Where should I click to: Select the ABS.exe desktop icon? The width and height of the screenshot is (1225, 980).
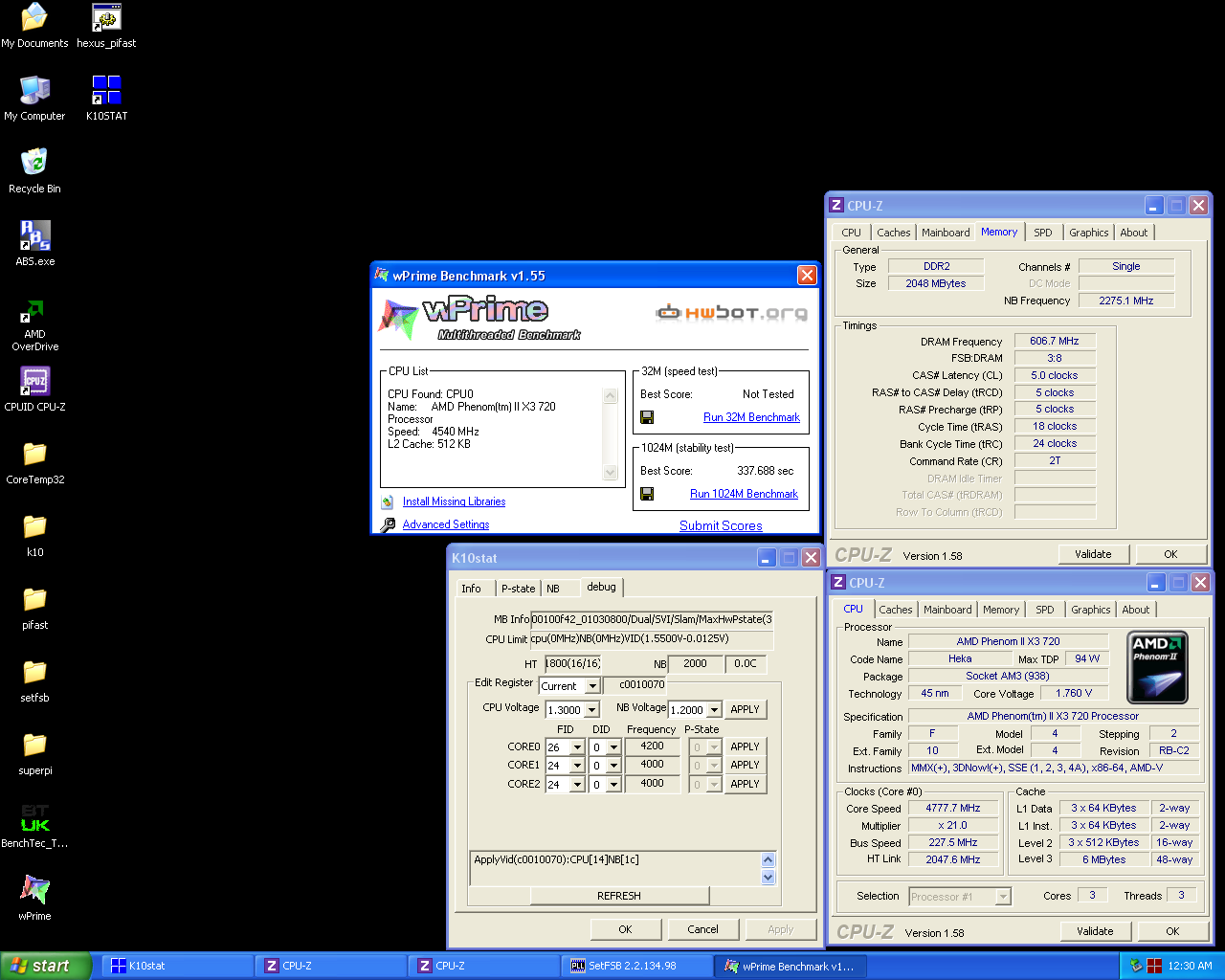(x=34, y=244)
